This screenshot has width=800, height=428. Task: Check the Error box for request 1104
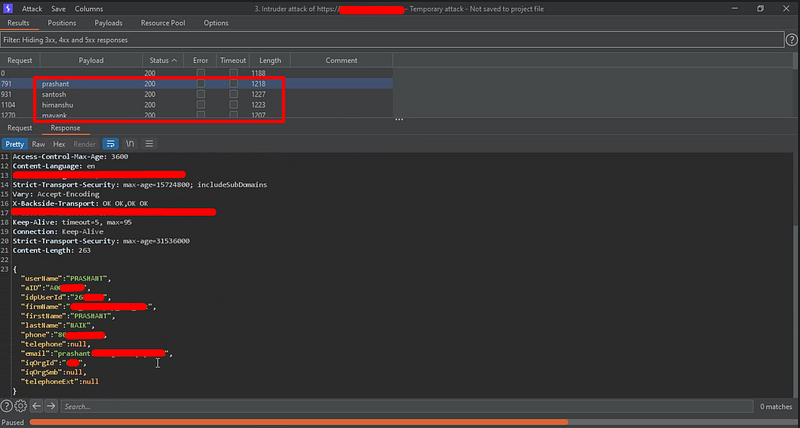201,105
